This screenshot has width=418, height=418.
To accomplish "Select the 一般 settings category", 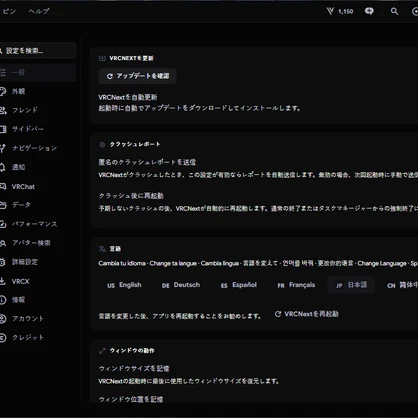I will [x=38, y=72].
